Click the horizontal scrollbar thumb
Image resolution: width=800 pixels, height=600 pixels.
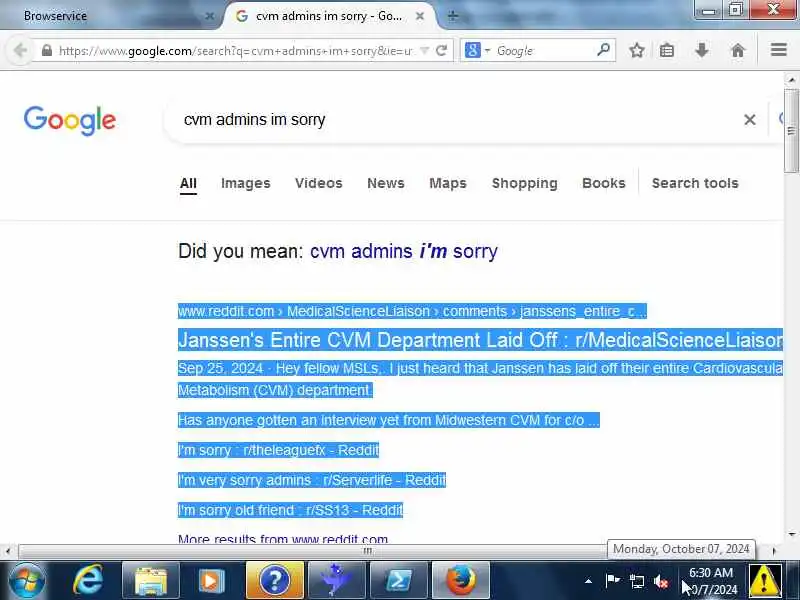[367, 551]
